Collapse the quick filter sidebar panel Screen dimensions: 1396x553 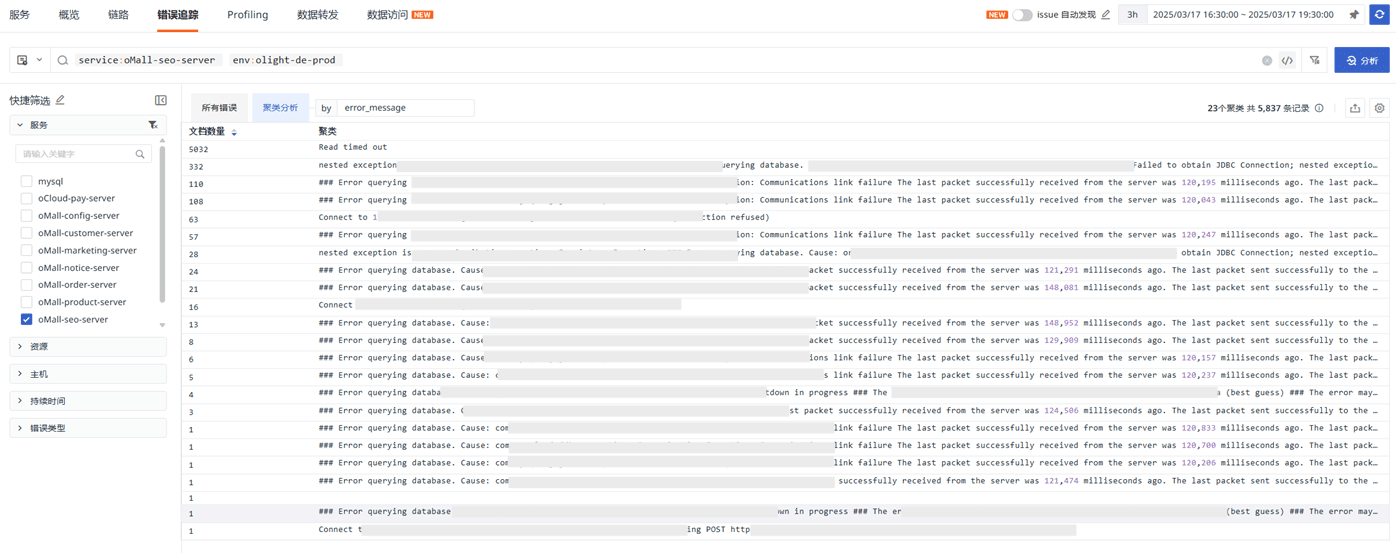point(161,100)
